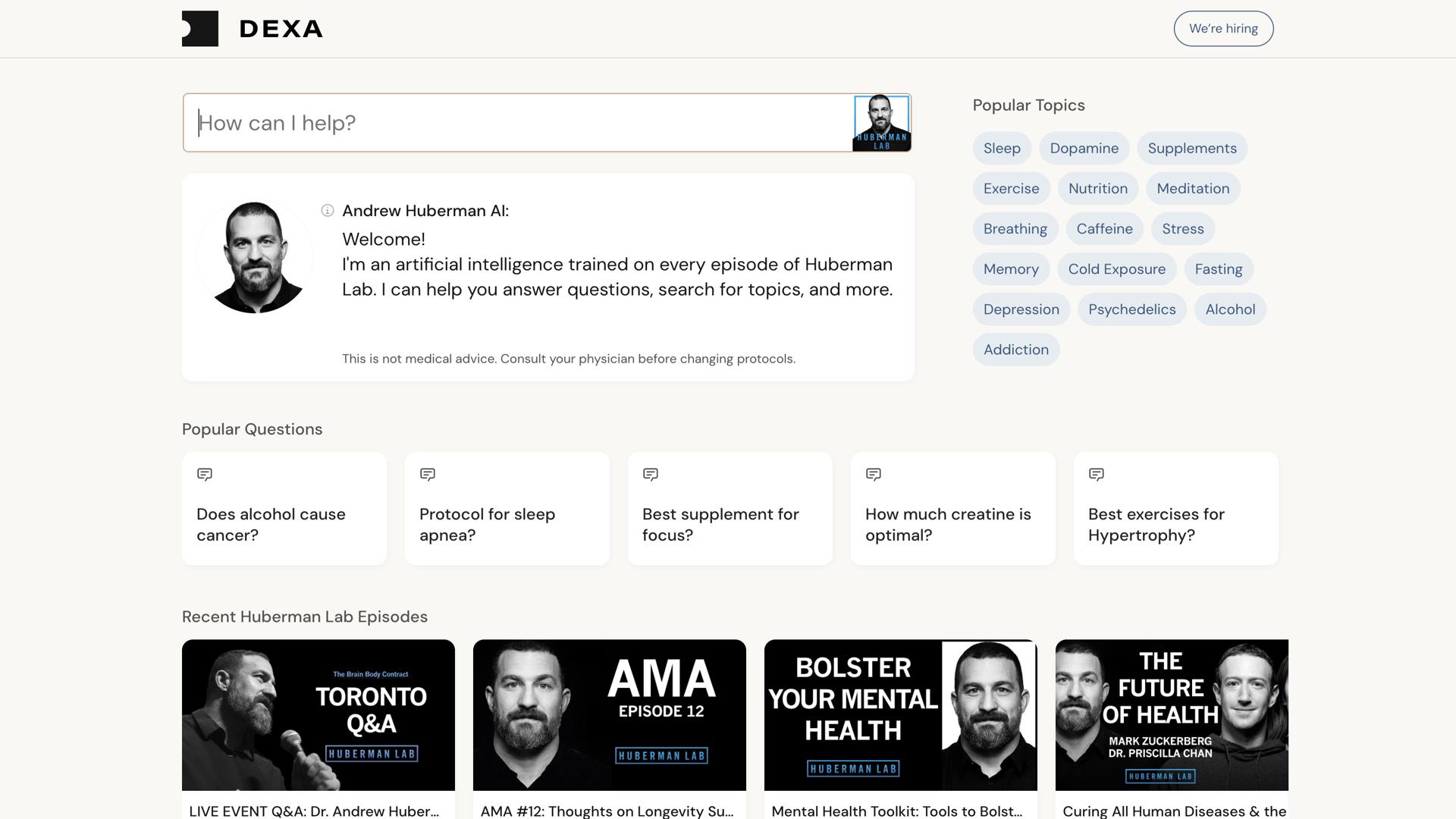Image resolution: width=1456 pixels, height=819 pixels.
Task: Click chat icon on Hypertrophy card
Action: click(1097, 475)
